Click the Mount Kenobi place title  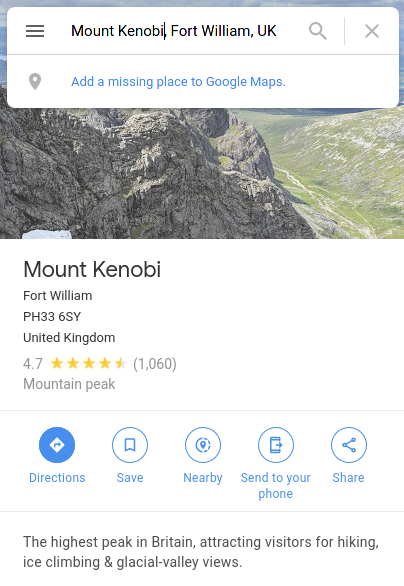pos(92,269)
